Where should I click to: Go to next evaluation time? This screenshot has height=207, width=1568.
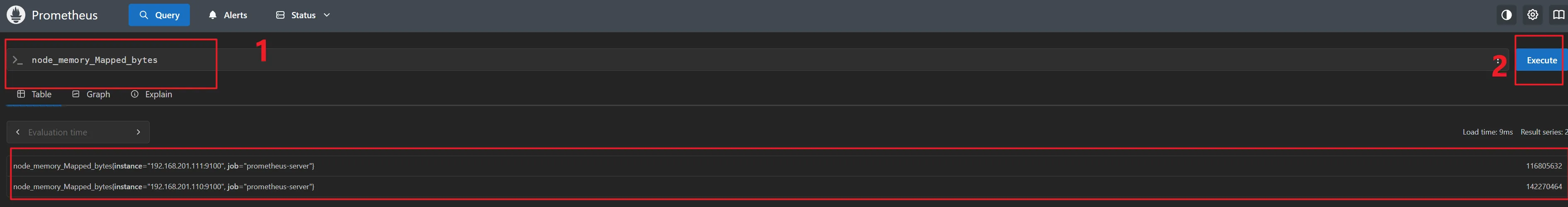coord(138,132)
